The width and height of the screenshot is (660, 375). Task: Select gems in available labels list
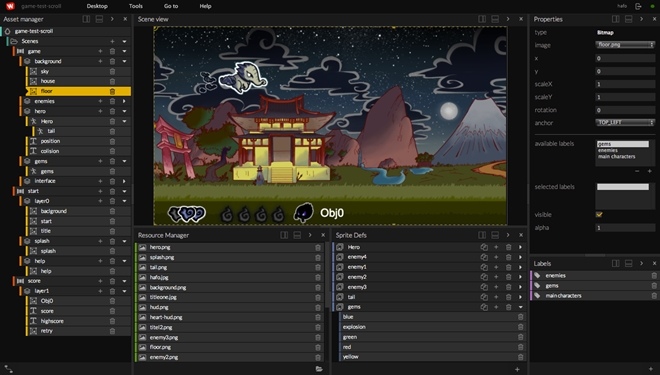(x=623, y=144)
